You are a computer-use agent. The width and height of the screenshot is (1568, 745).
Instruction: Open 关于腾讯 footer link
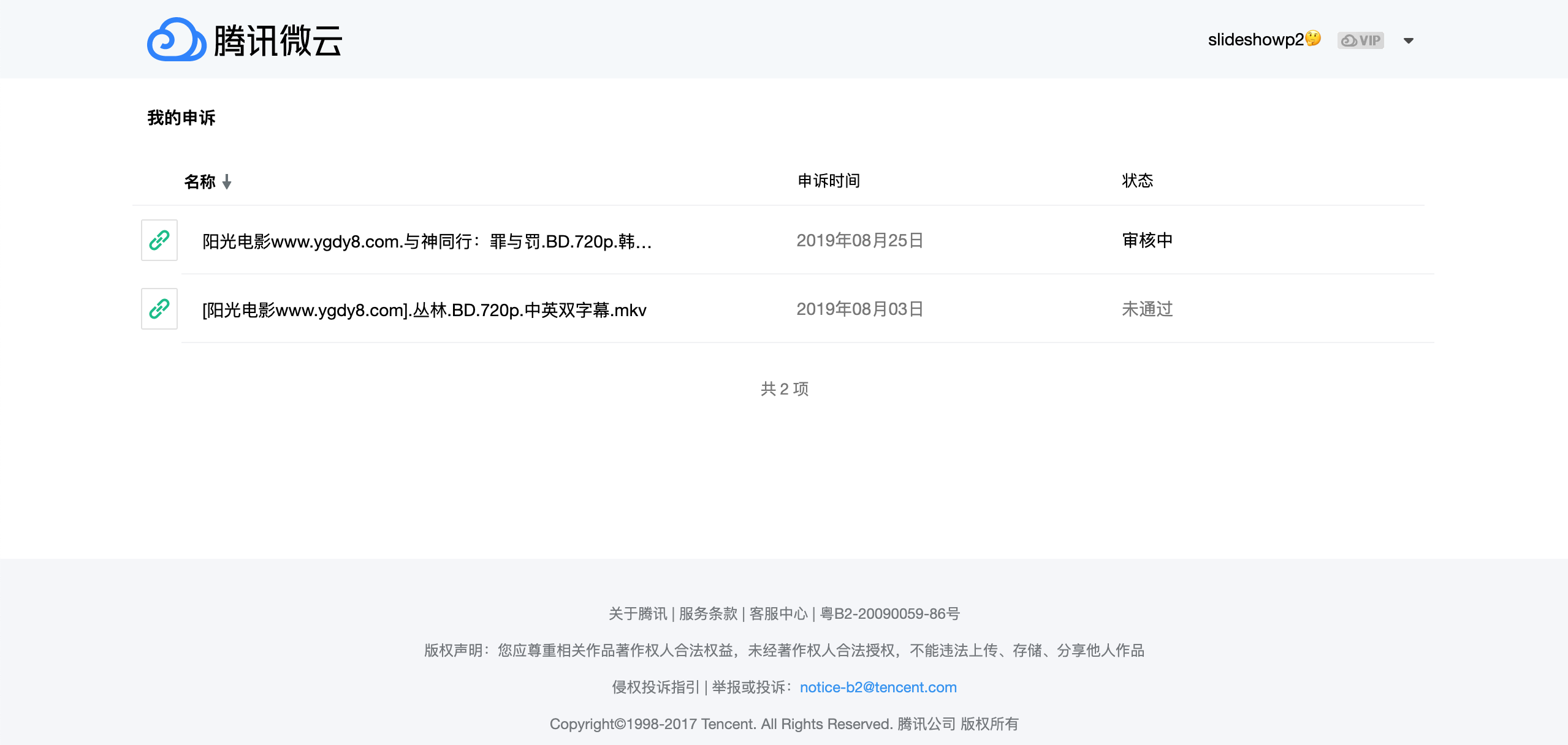pyautogui.click(x=637, y=614)
